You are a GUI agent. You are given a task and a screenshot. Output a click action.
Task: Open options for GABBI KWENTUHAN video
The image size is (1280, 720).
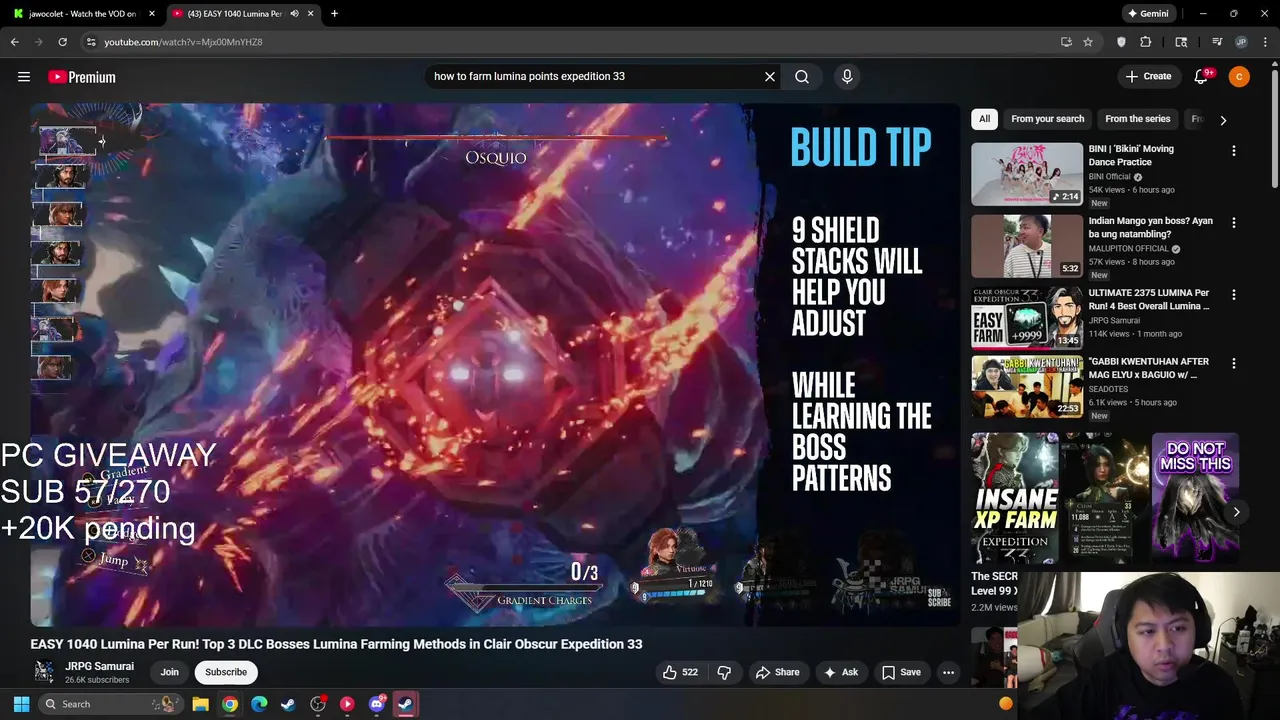1233,364
